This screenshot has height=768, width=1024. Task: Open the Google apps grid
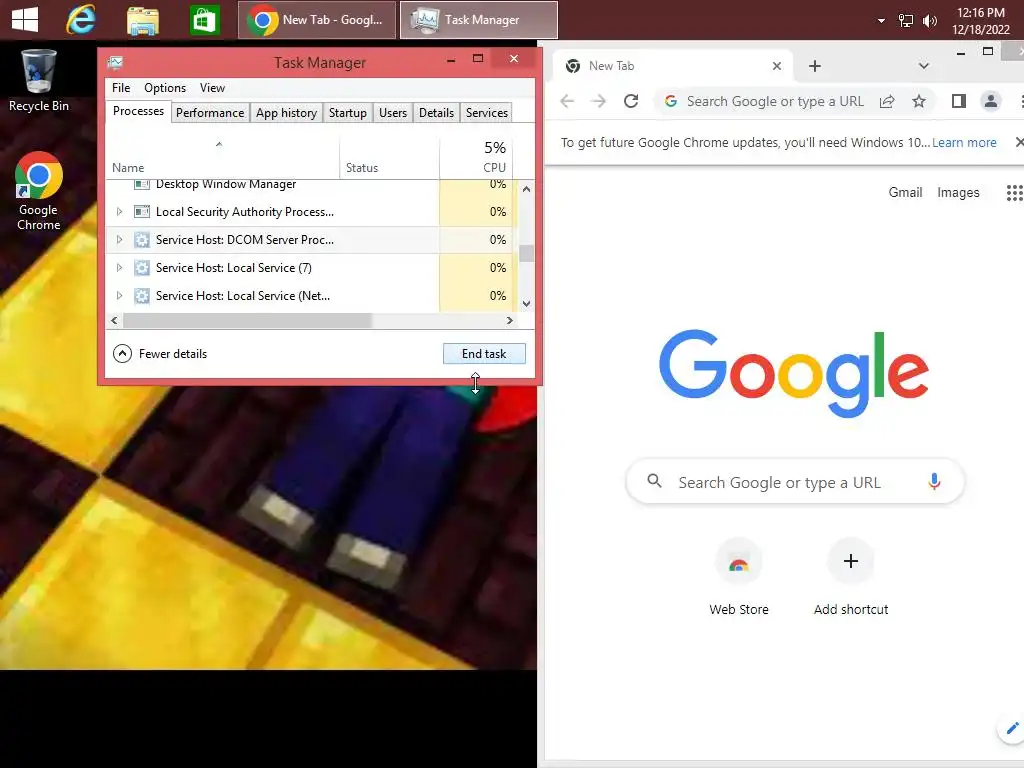point(1014,193)
